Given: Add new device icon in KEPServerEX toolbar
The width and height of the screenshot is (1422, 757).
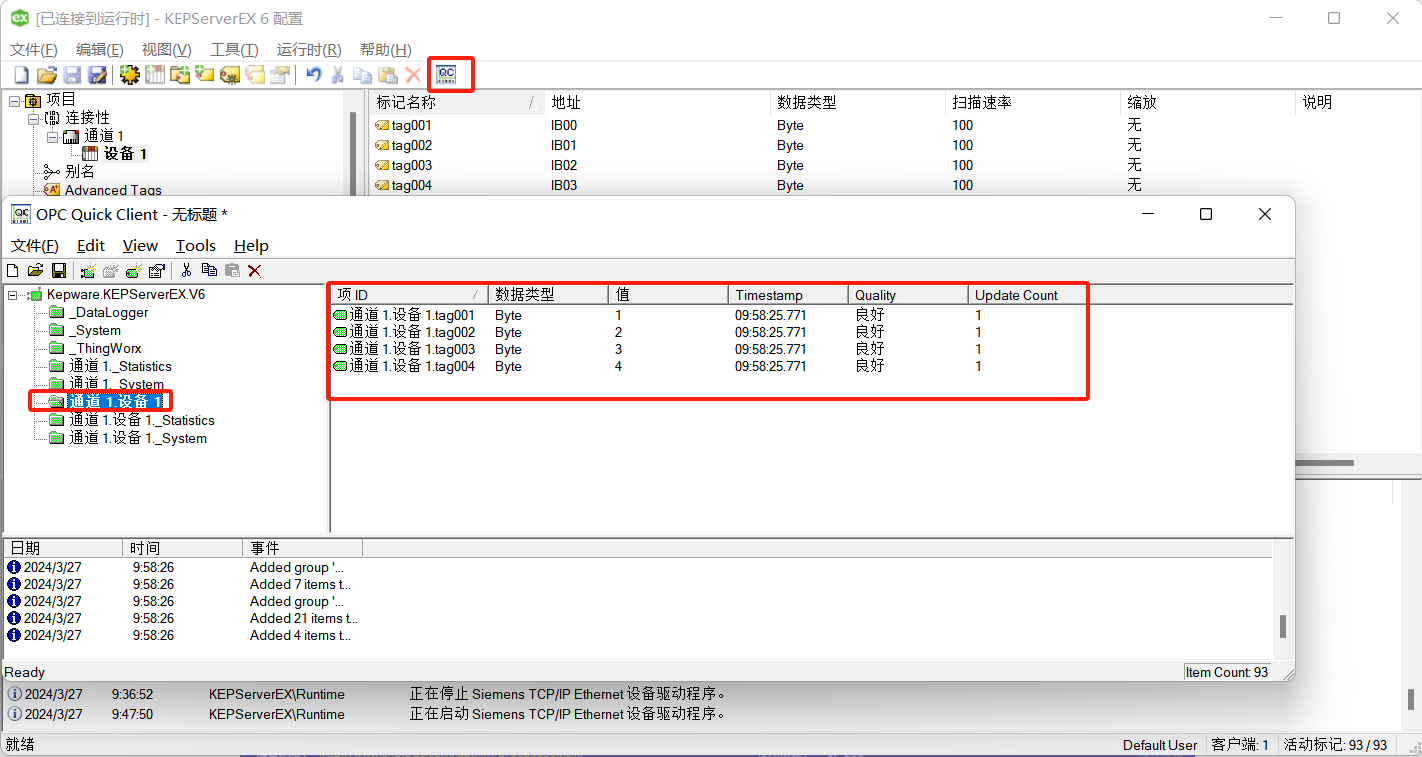Looking at the screenshot, I should point(155,75).
